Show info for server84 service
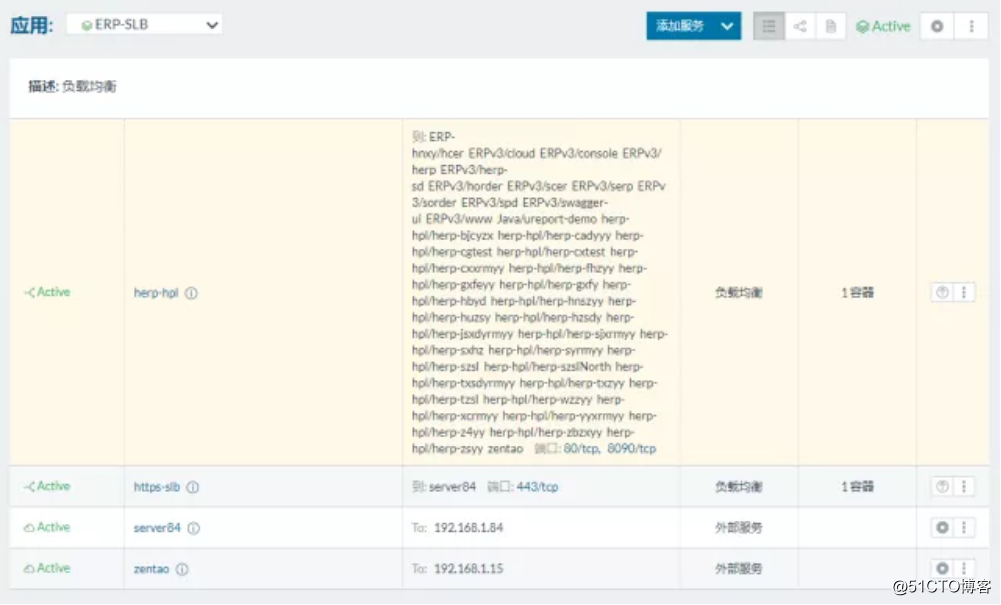 click(x=194, y=528)
